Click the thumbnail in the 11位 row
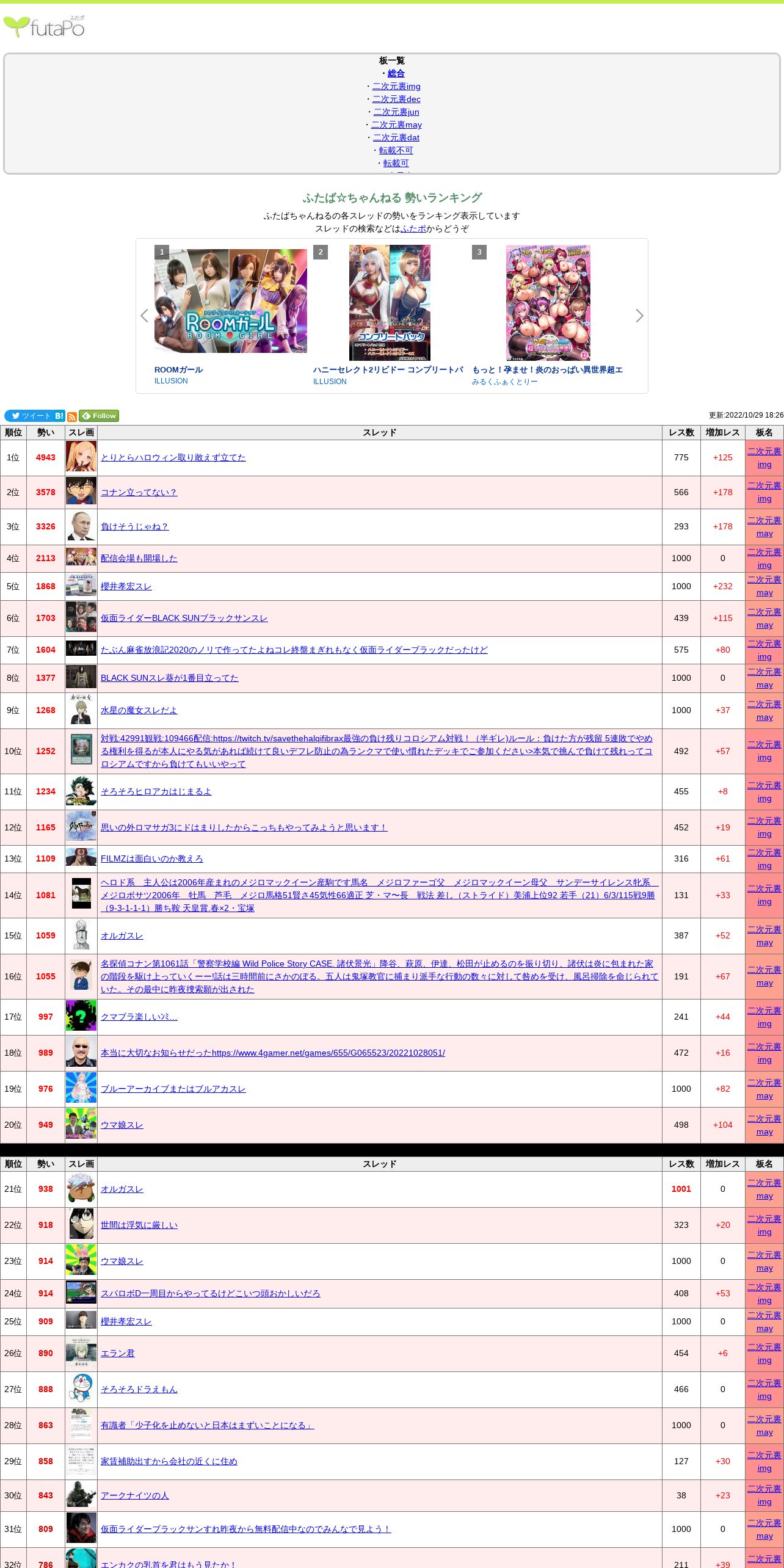 [x=81, y=791]
